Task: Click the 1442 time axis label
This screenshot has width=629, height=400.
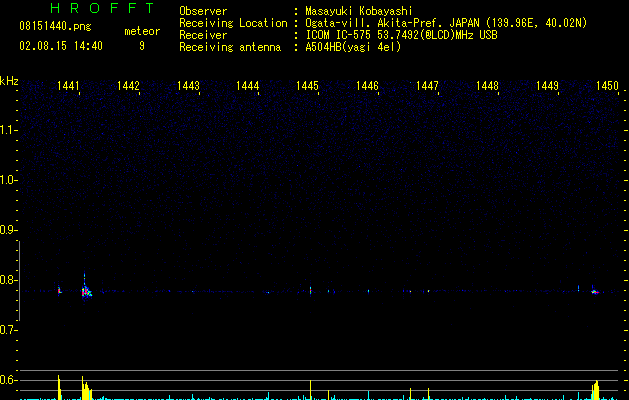Action: pyautogui.click(x=128, y=86)
